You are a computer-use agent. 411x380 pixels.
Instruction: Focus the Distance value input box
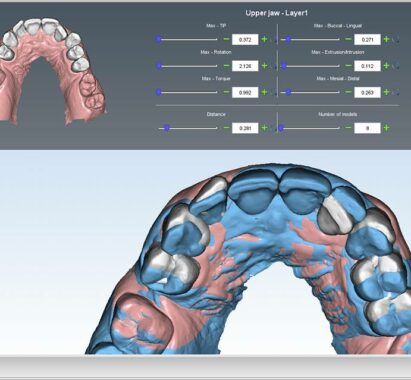245,128
